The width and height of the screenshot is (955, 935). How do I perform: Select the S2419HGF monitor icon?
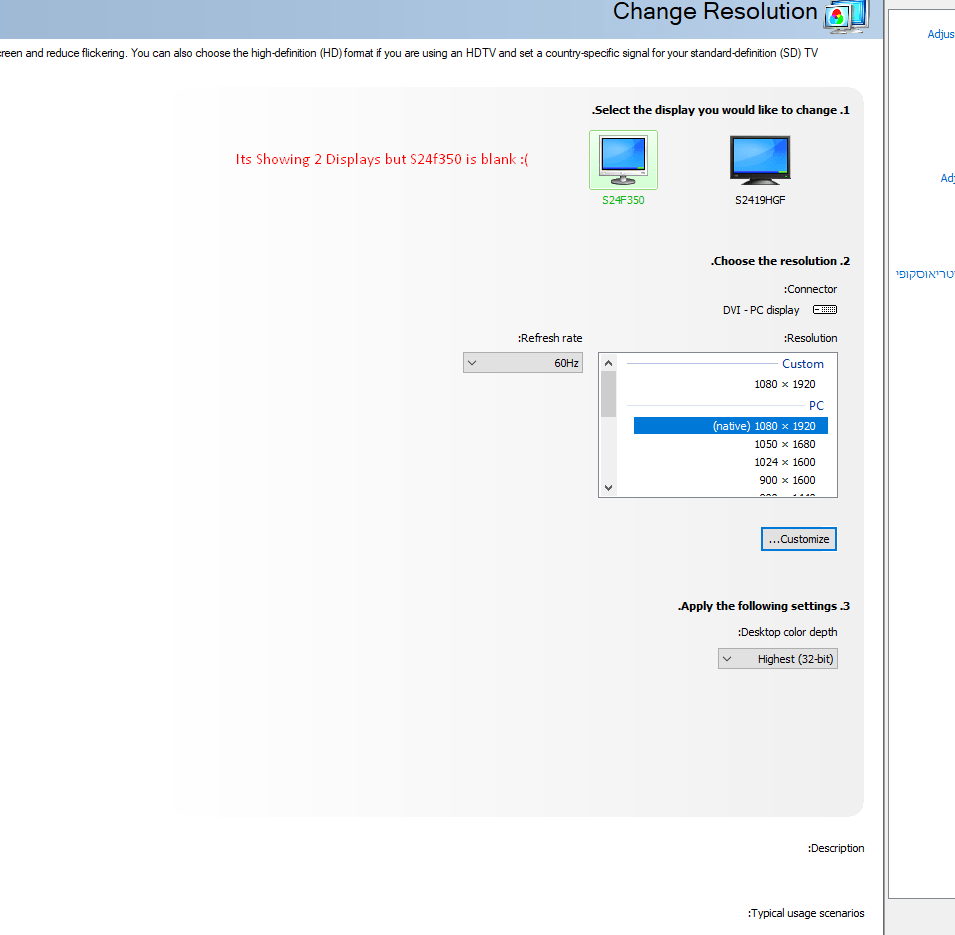click(x=760, y=158)
